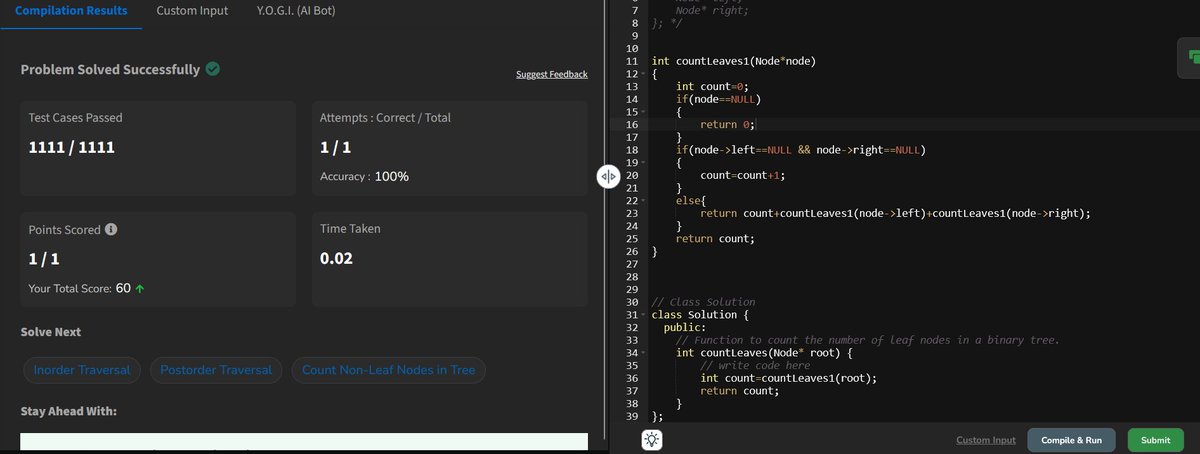The height and width of the screenshot is (454, 1200).
Task: Click line number 27 in the gutter
Action: 631,264
